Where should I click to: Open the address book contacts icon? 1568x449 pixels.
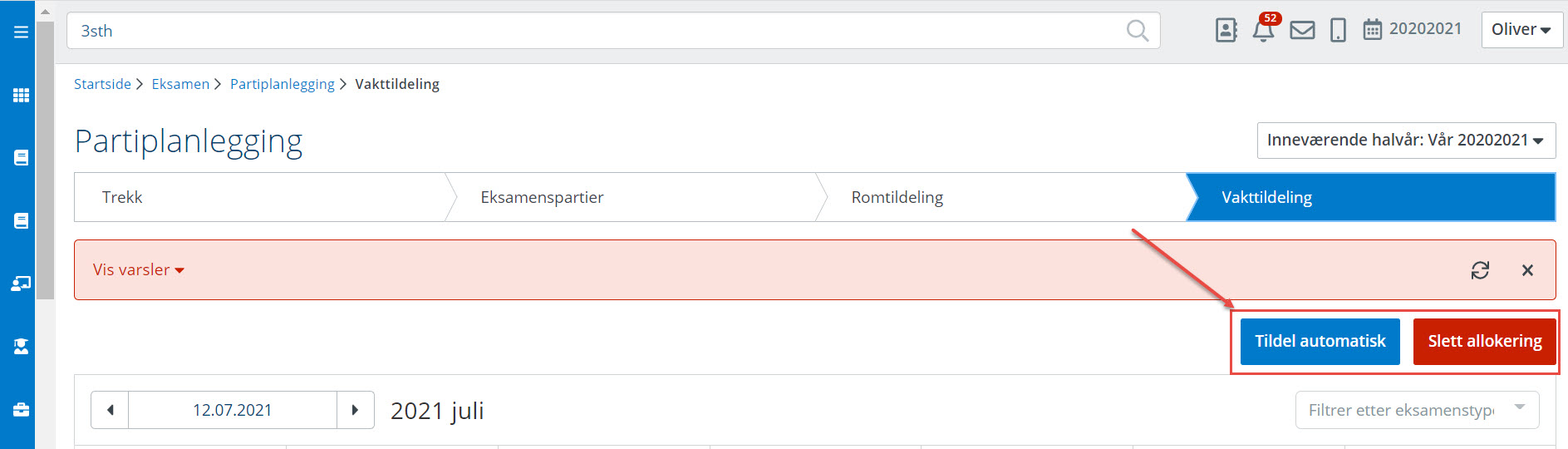(1226, 31)
